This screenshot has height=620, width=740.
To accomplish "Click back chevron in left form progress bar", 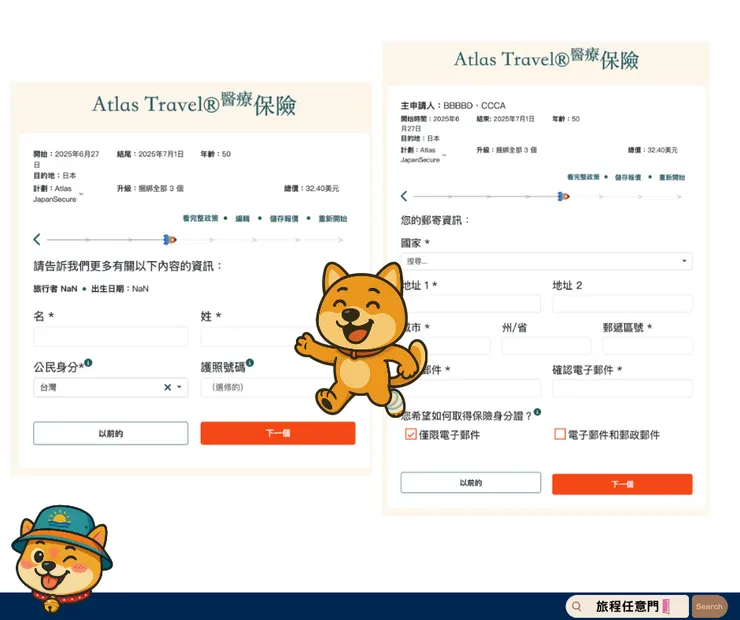I will pyautogui.click(x=37, y=239).
